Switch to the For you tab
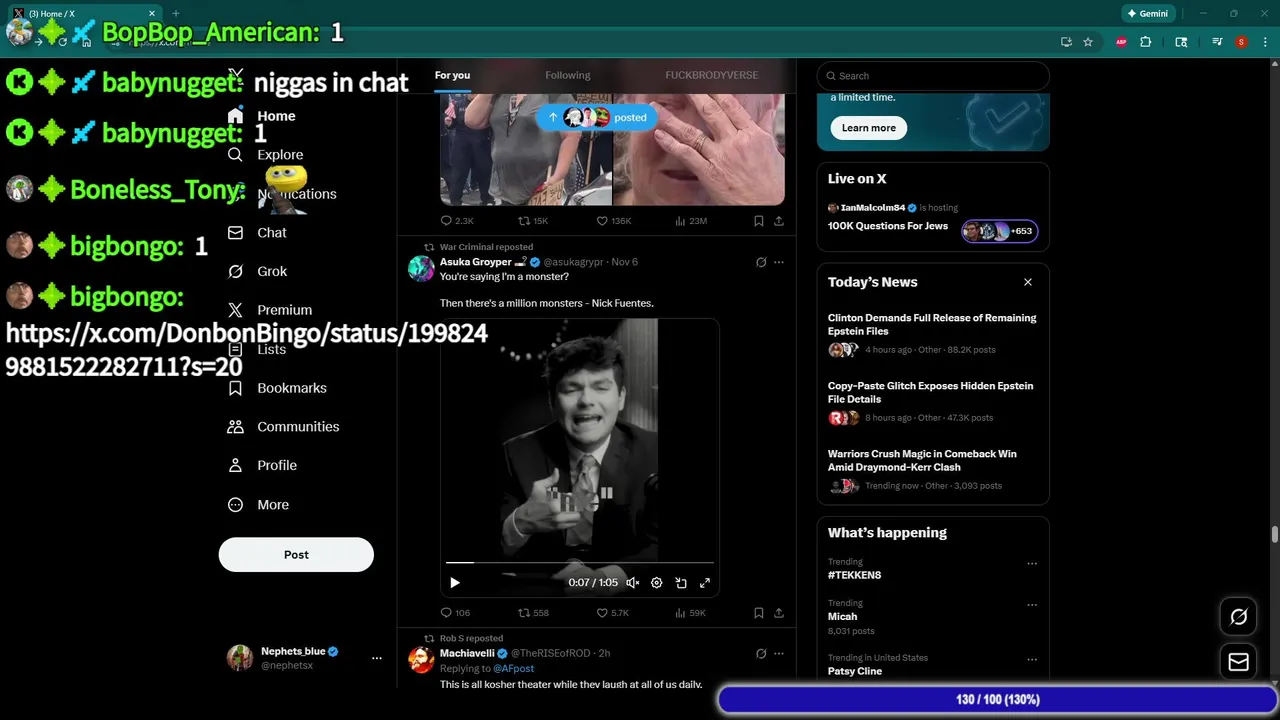 pyautogui.click(x=452, y=75)
